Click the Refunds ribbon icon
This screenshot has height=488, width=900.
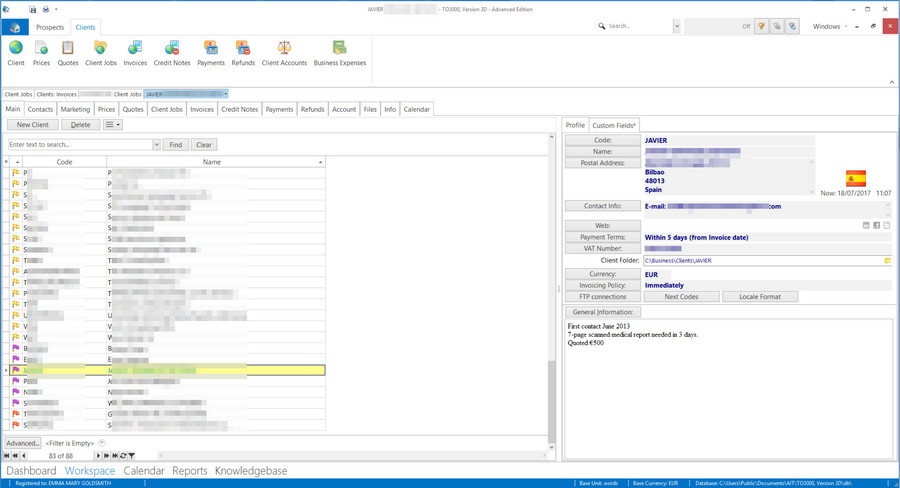(x=243, y=52)
